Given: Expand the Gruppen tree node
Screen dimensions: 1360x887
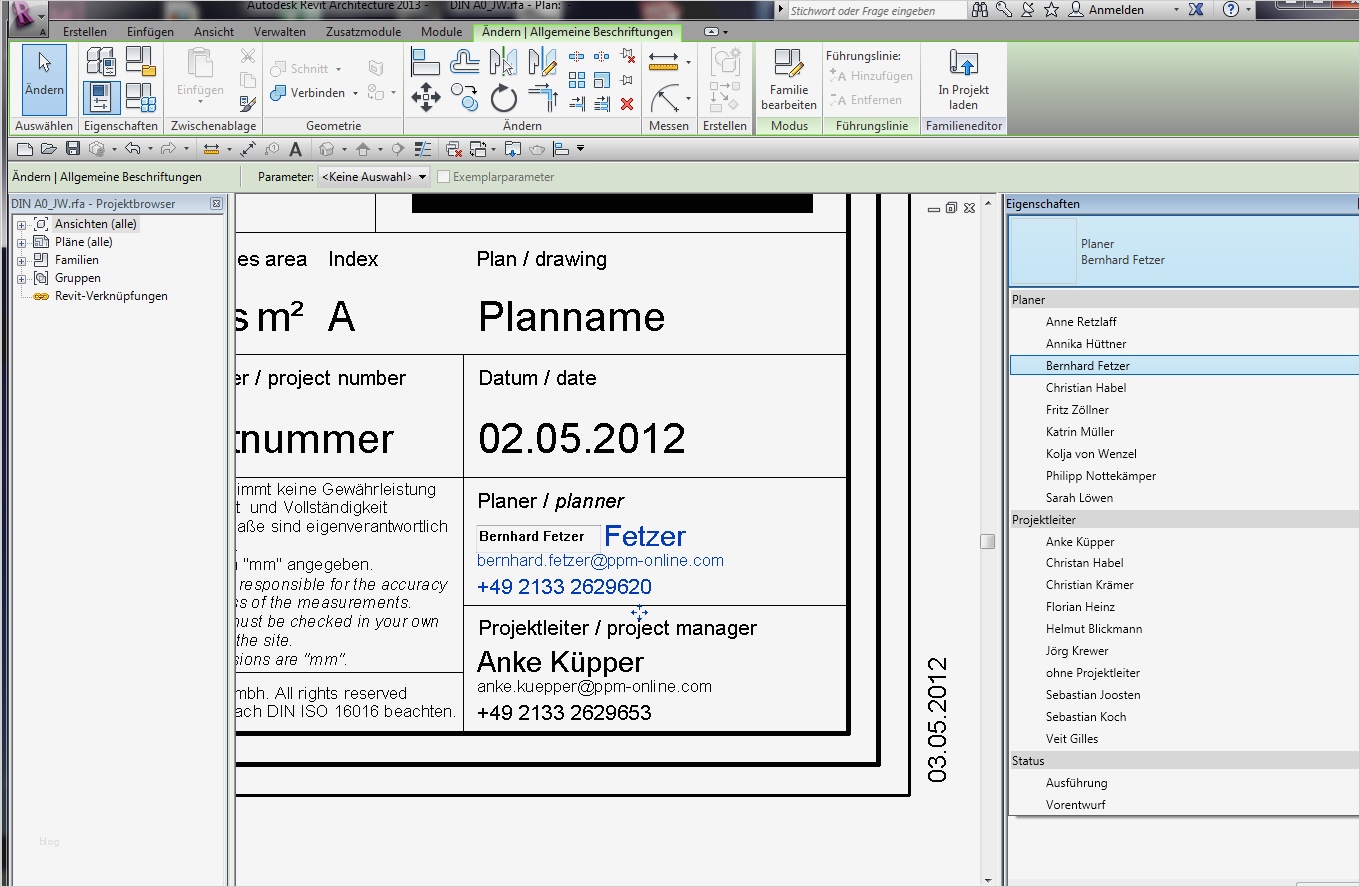Looking at the screenshot, I should 21,279.
